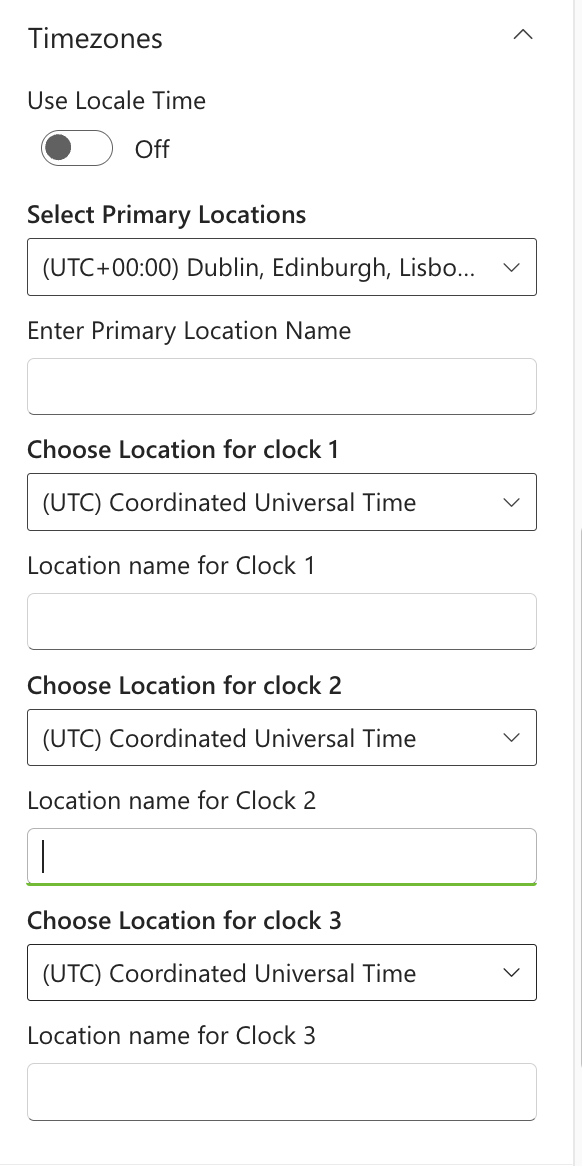Click the Timezones heading text
Screen dimensions: 582x1166
[x=97, y=38]
